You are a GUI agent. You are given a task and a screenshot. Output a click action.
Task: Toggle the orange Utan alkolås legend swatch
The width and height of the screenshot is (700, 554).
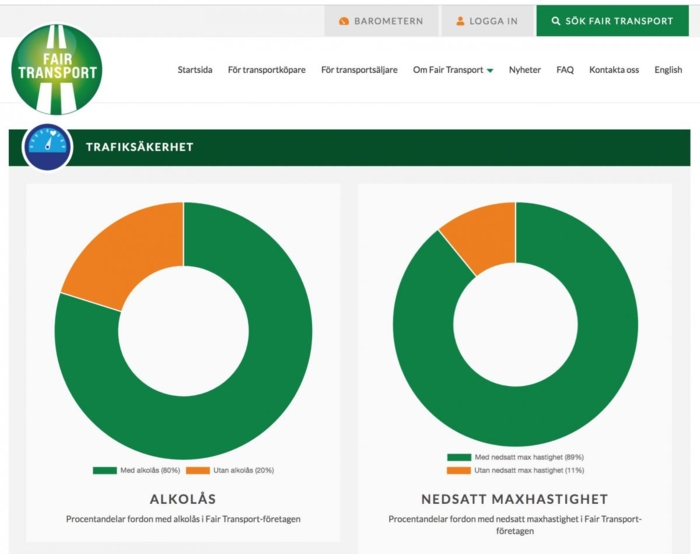click(198, 471)
